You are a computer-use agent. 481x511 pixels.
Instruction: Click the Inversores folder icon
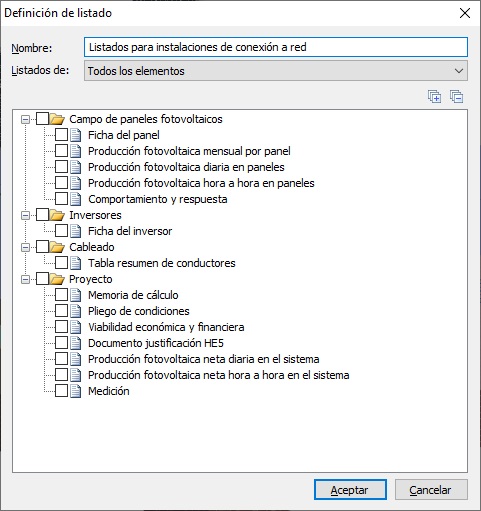[57, 215]
